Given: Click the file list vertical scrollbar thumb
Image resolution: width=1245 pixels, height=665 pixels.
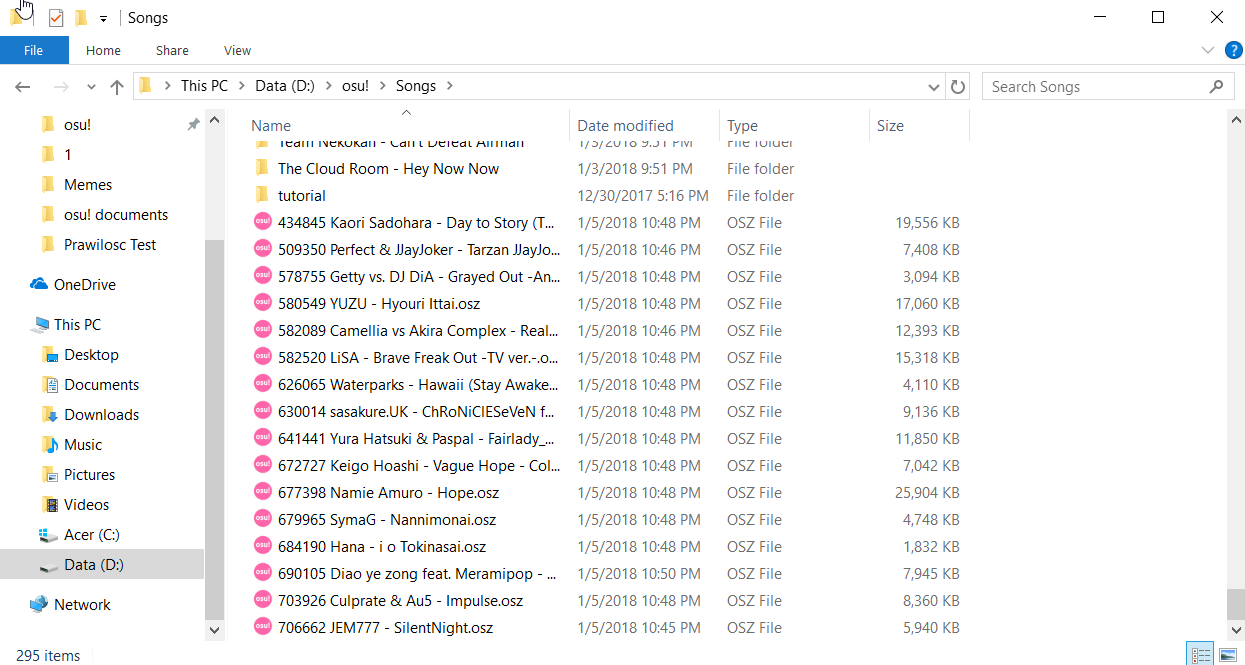Looking at the screenshot, I should coord(1235,604).
